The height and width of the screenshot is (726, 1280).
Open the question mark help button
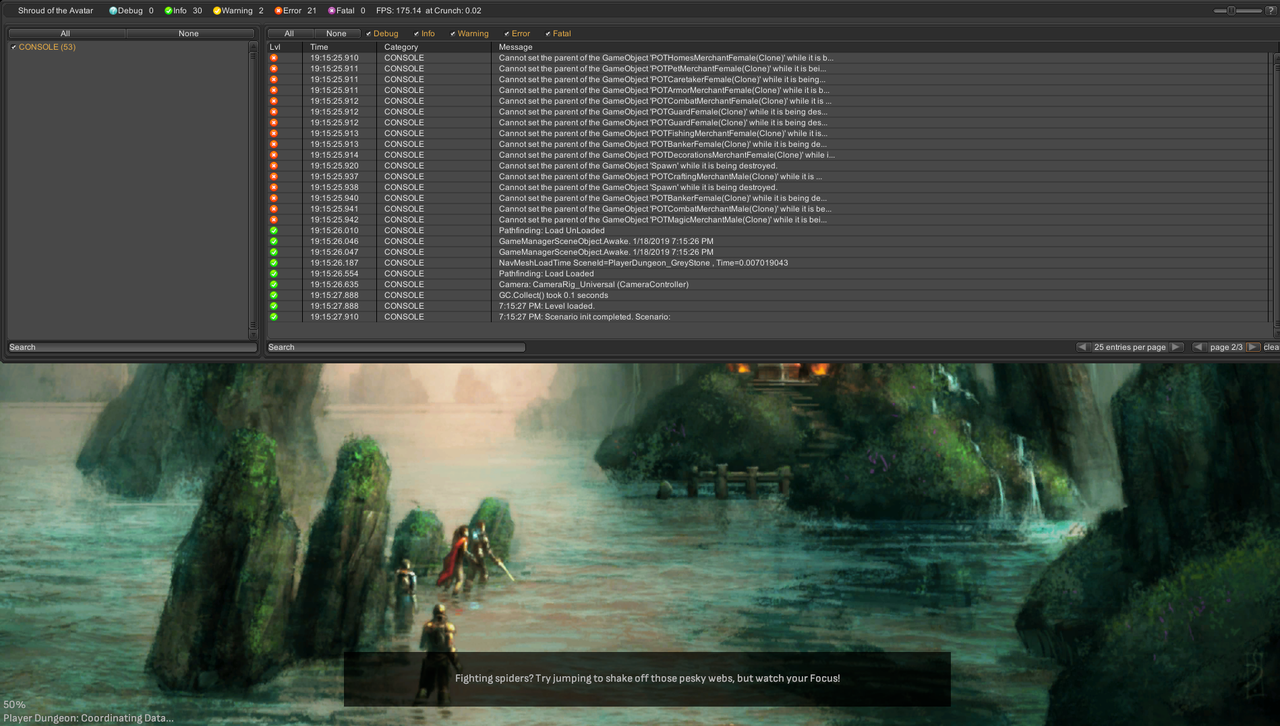pos(1269,10)
